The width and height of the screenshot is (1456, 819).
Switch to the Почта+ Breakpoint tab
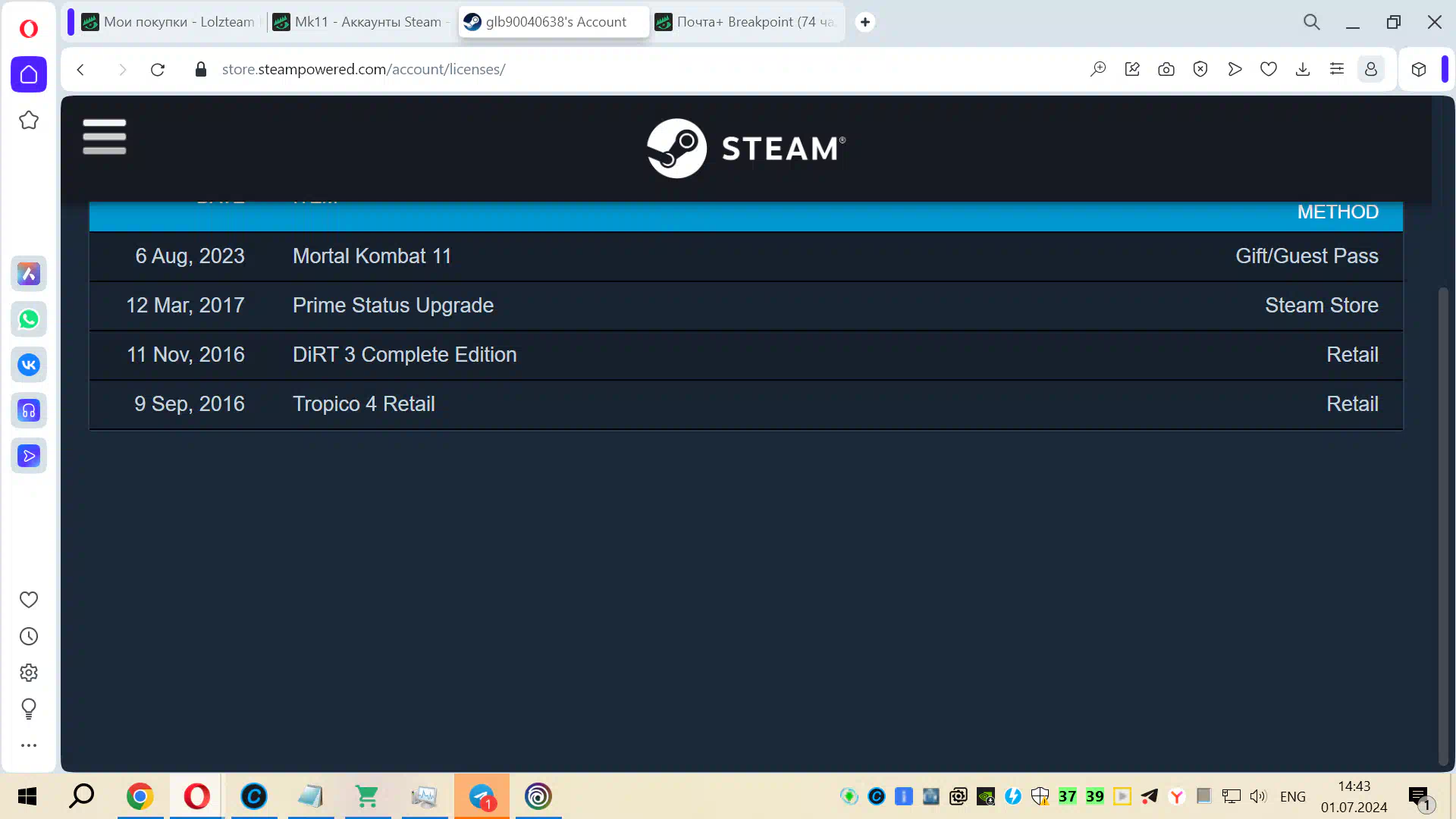(746, 22)
